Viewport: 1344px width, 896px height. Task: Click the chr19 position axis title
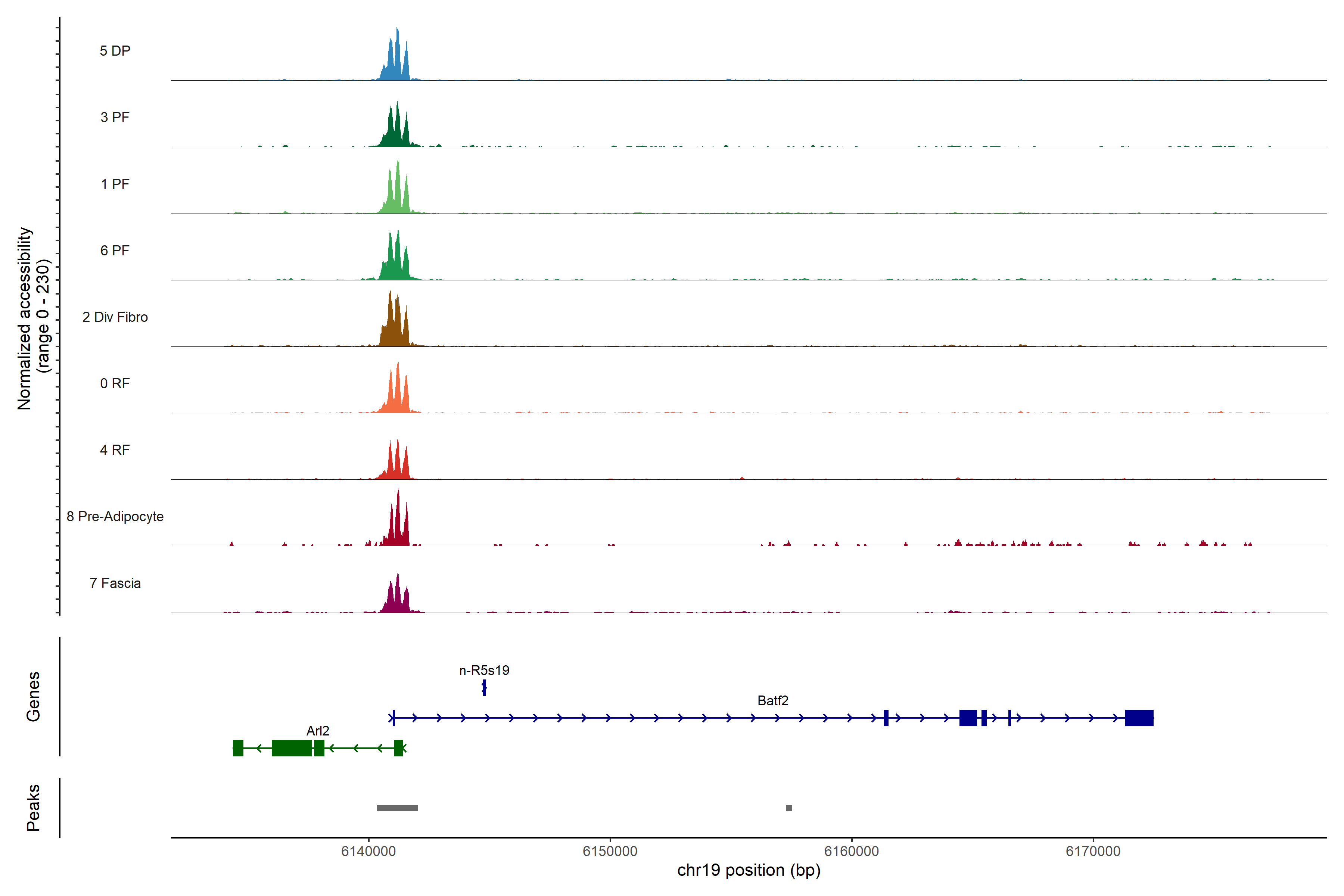(749, 870)
